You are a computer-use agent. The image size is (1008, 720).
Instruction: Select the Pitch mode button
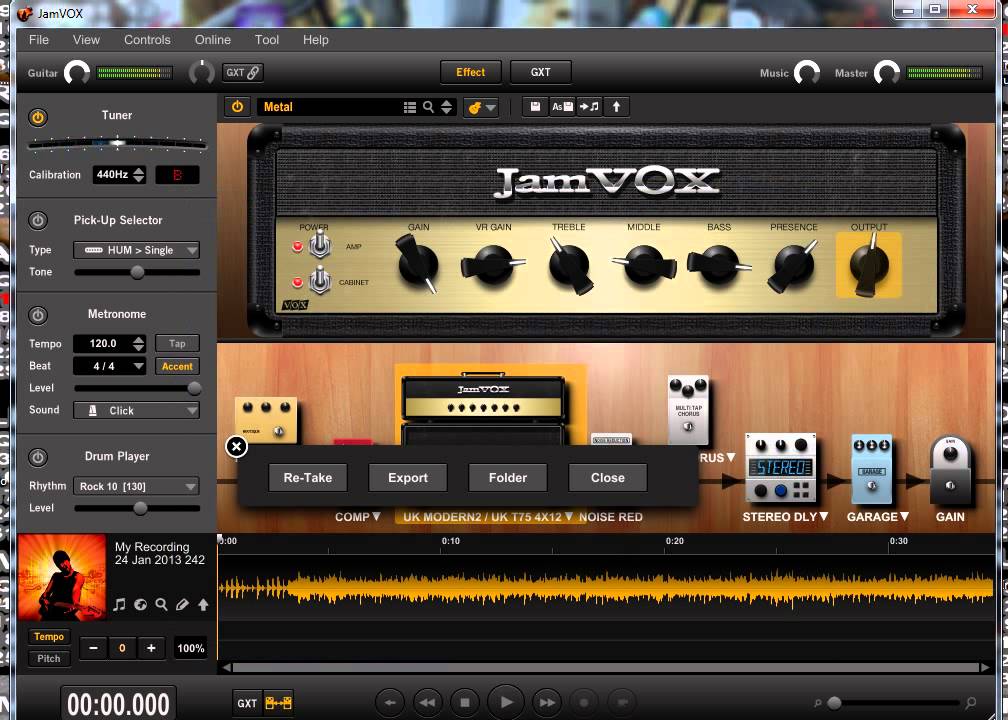[49, 659]
